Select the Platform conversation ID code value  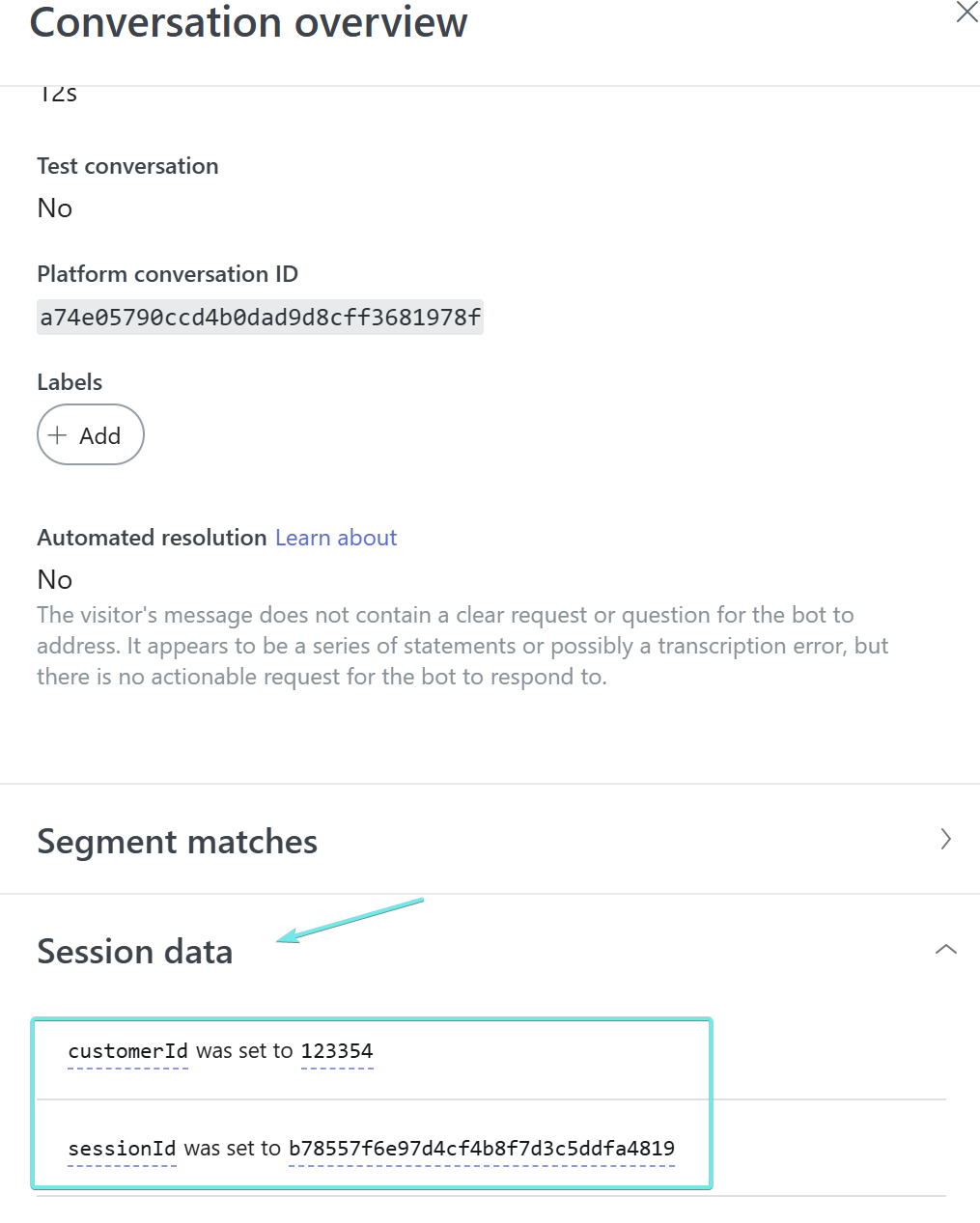coord(260,318)
